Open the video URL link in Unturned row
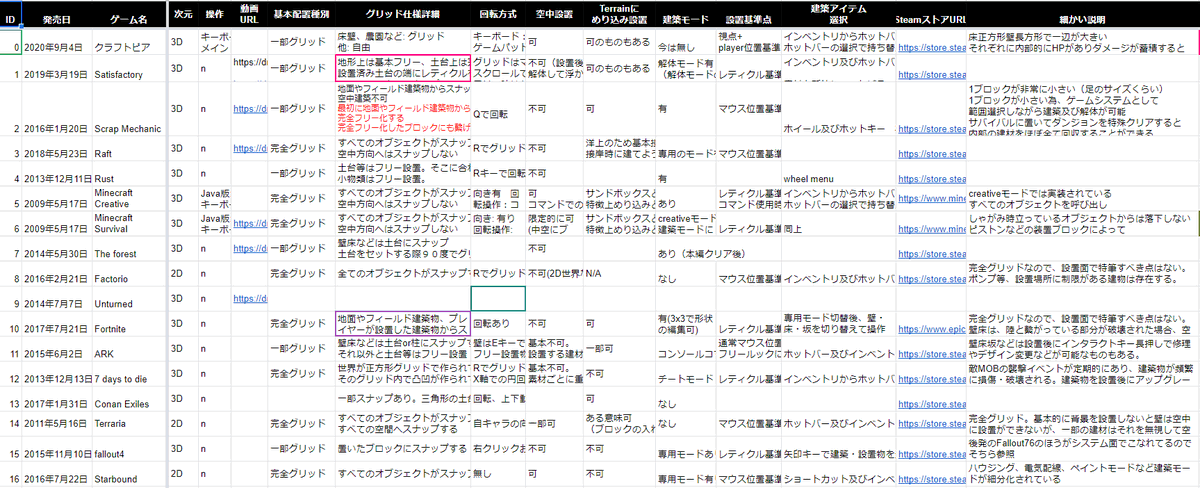 [x=248, y=298]
